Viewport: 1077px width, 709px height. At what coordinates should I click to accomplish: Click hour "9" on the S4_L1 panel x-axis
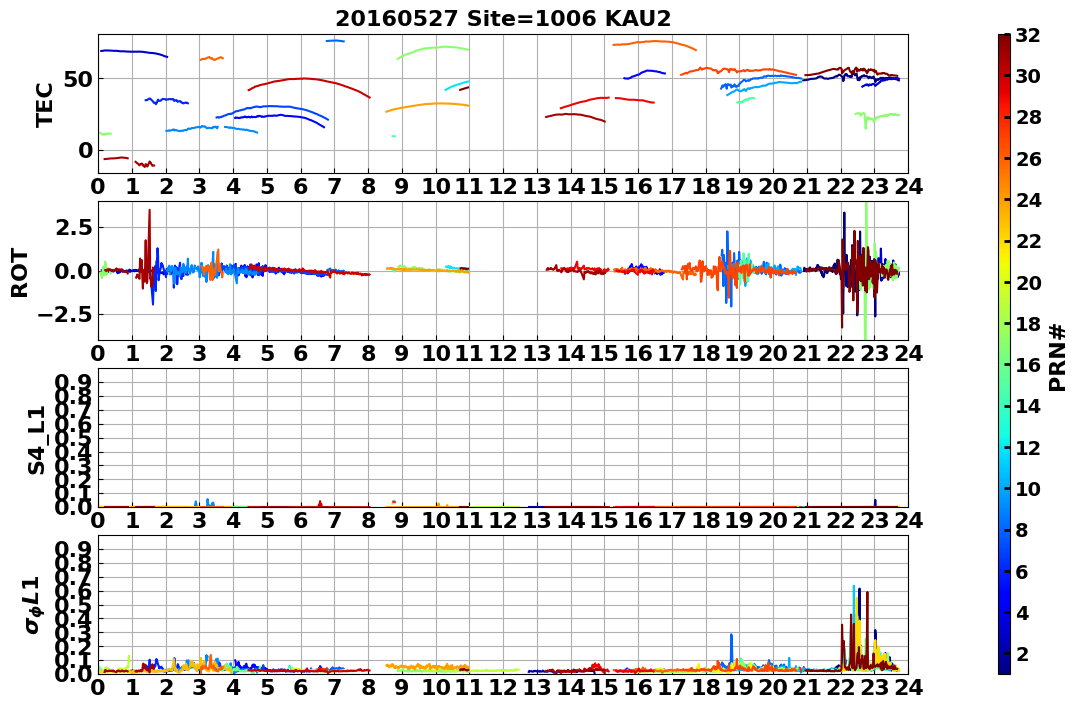402,520
